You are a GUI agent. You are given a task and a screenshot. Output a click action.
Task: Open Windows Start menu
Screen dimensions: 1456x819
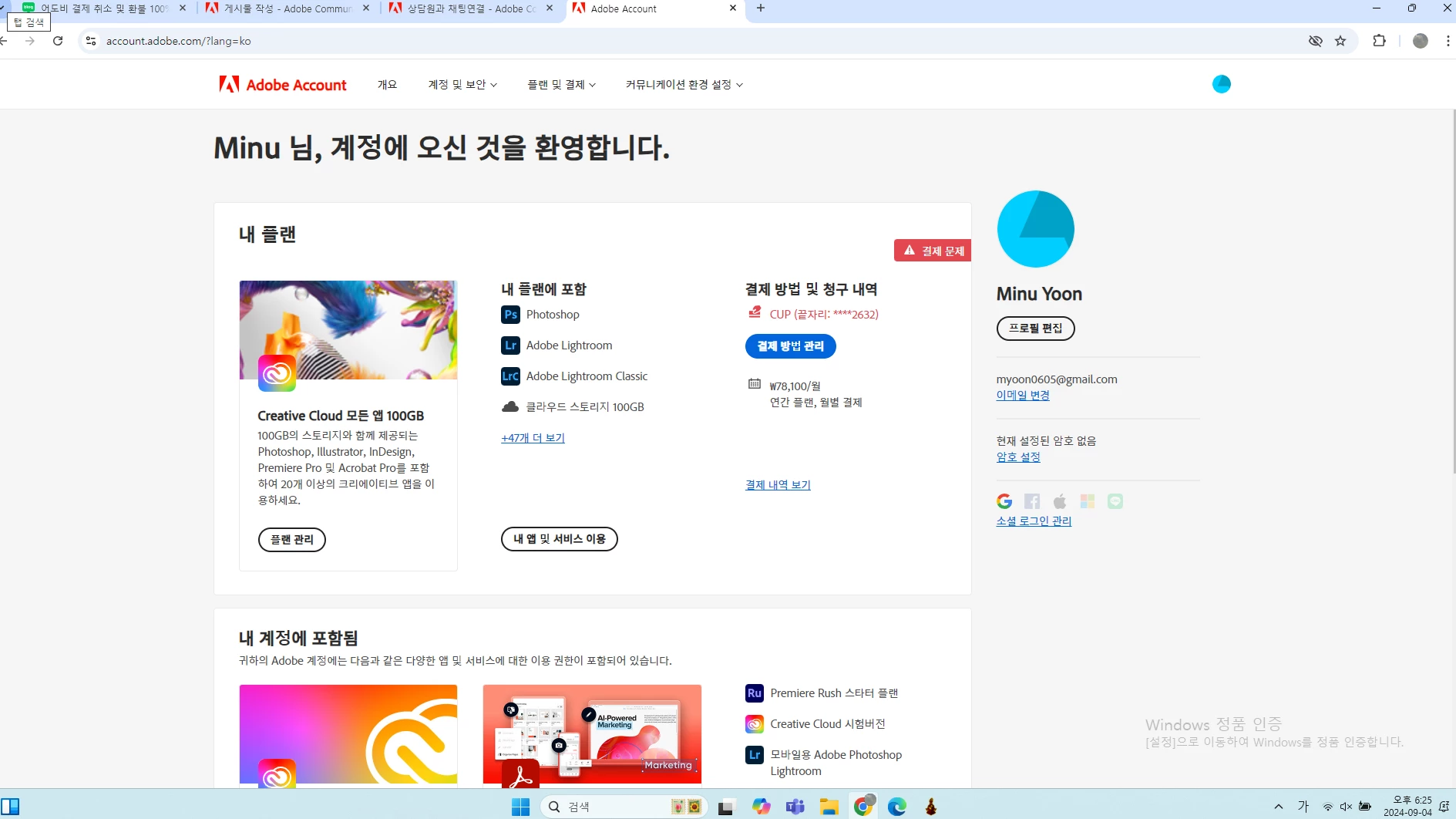[521, 807]
